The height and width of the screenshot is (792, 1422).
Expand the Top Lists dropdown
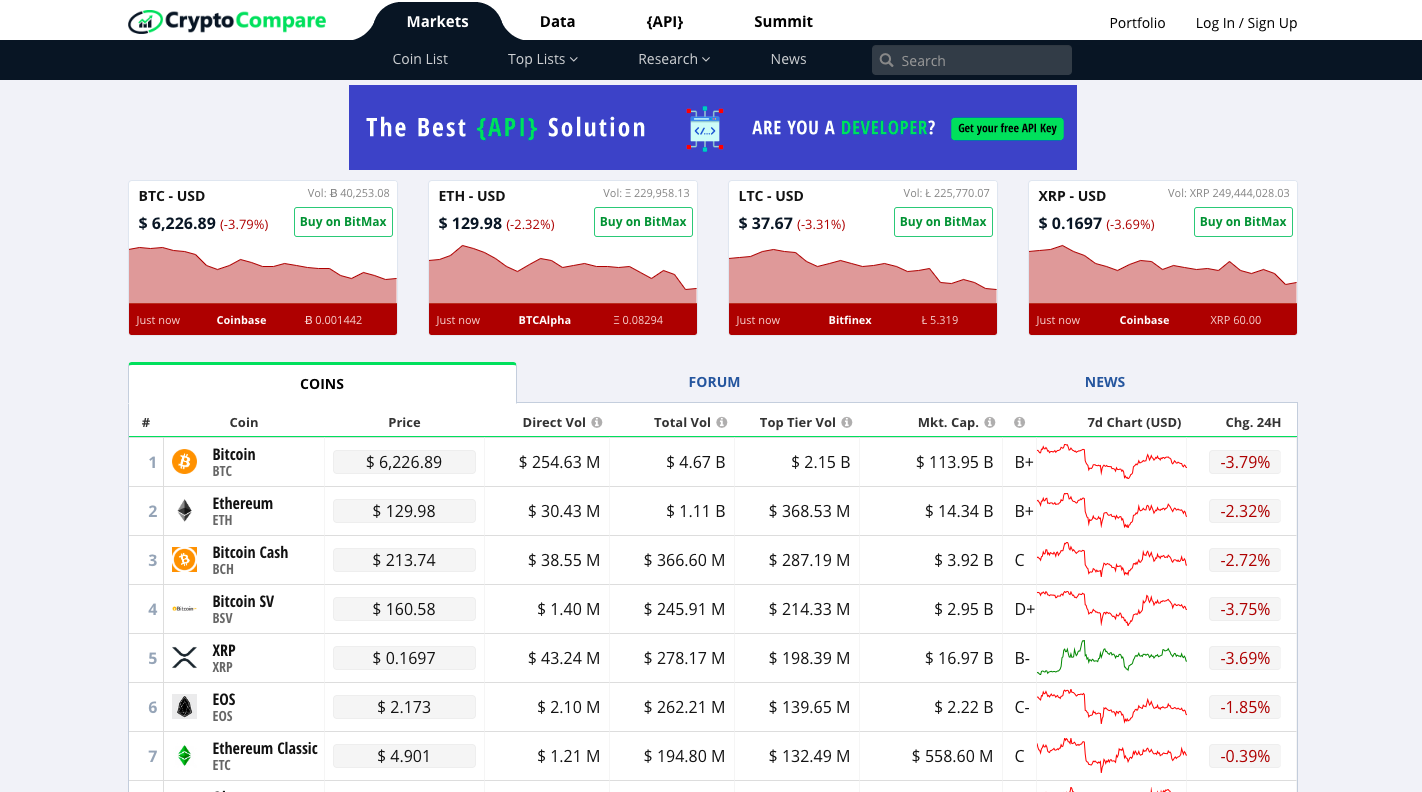point(543,59)
